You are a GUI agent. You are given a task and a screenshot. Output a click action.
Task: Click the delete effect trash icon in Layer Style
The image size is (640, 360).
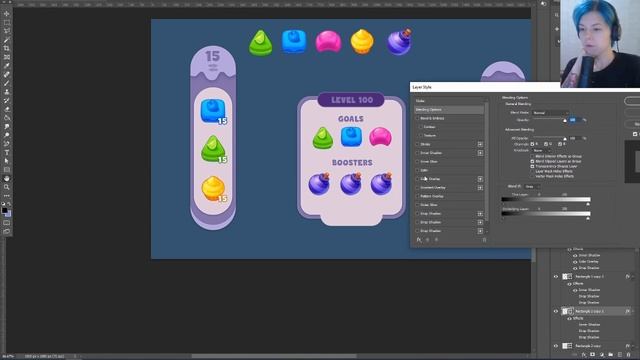click(484, 240)
